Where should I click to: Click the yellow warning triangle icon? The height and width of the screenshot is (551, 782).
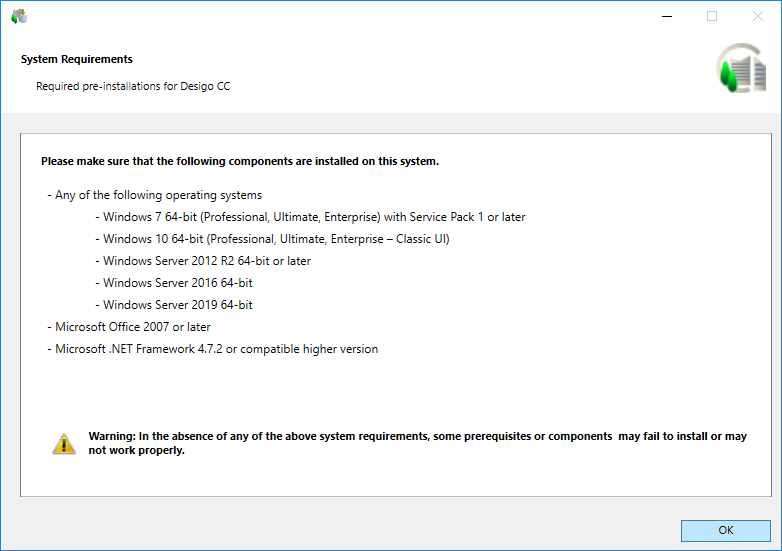64,443
